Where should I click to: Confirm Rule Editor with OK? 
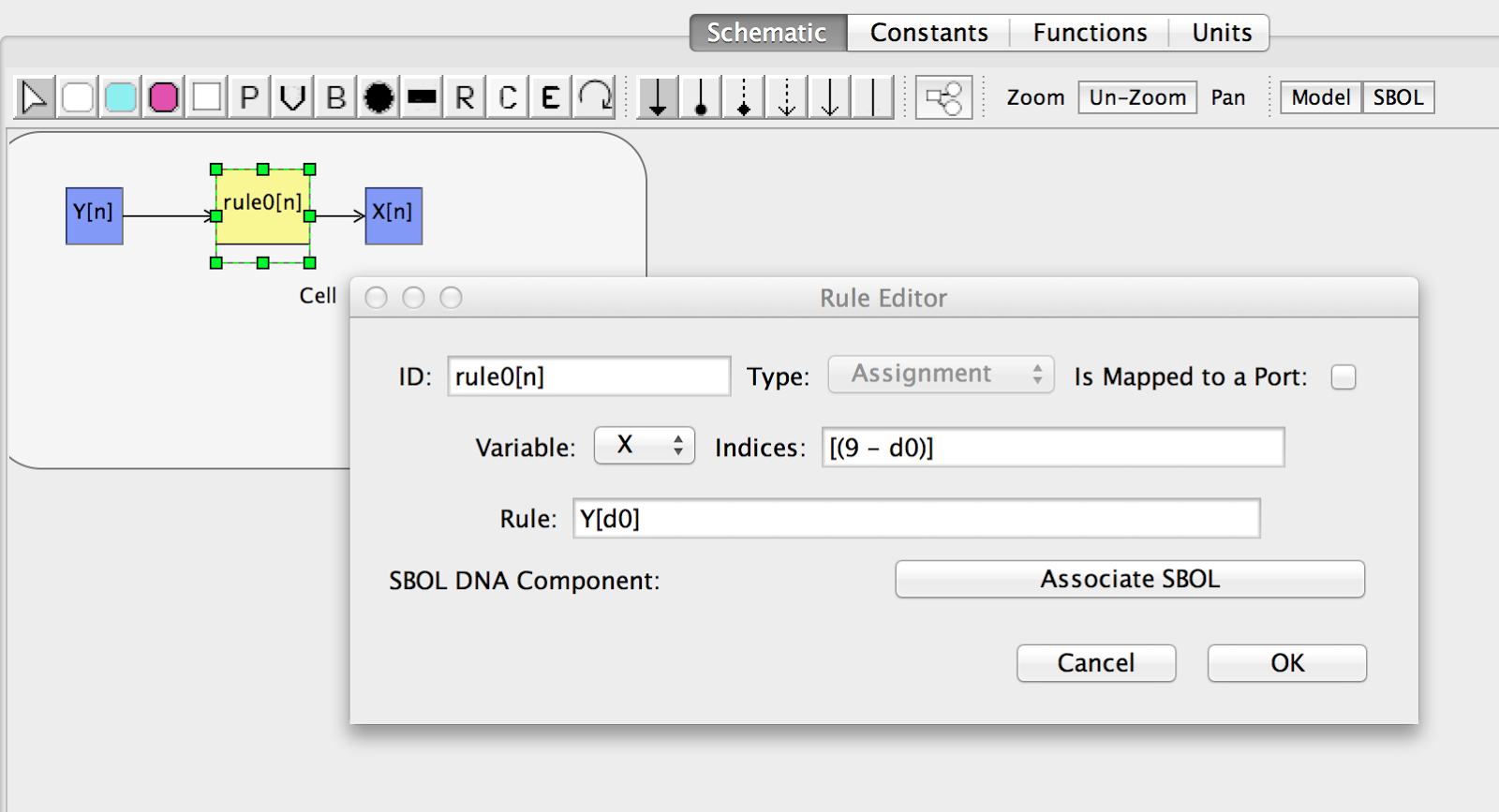pyautogui.click(x=1287, y=663)
